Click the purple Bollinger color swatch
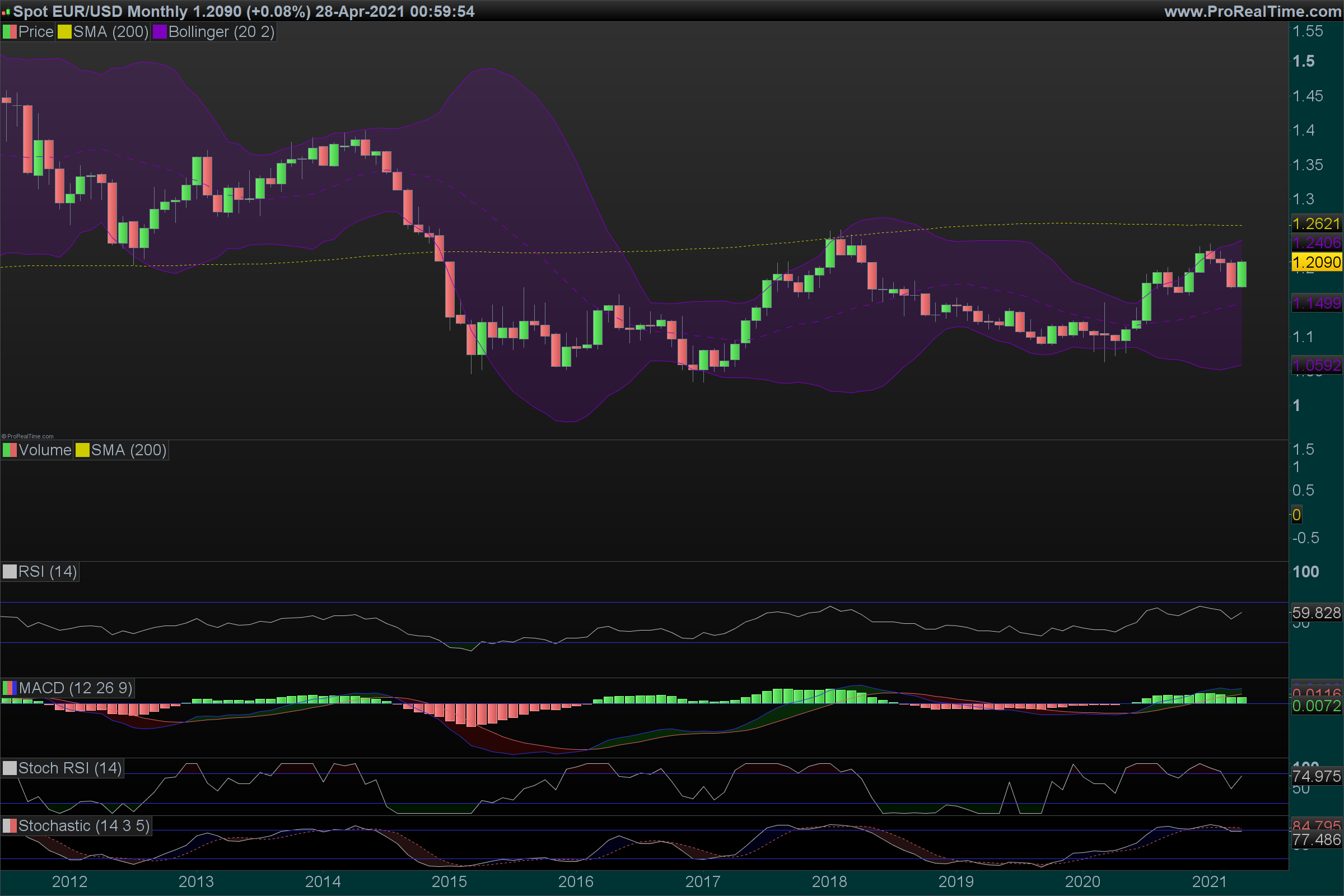Viewport: 1344px width, 896px height. coord(160,32)
